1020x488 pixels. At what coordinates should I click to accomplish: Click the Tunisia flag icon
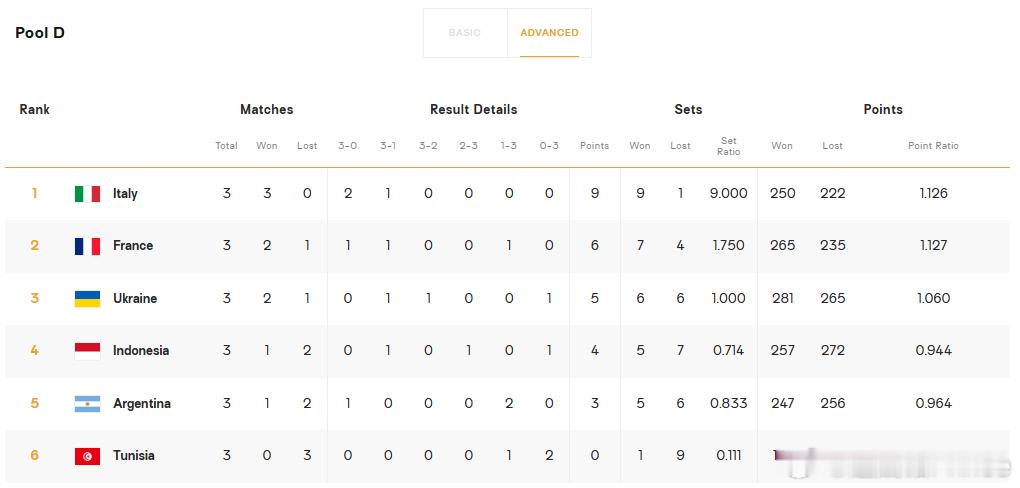(87, 456)
